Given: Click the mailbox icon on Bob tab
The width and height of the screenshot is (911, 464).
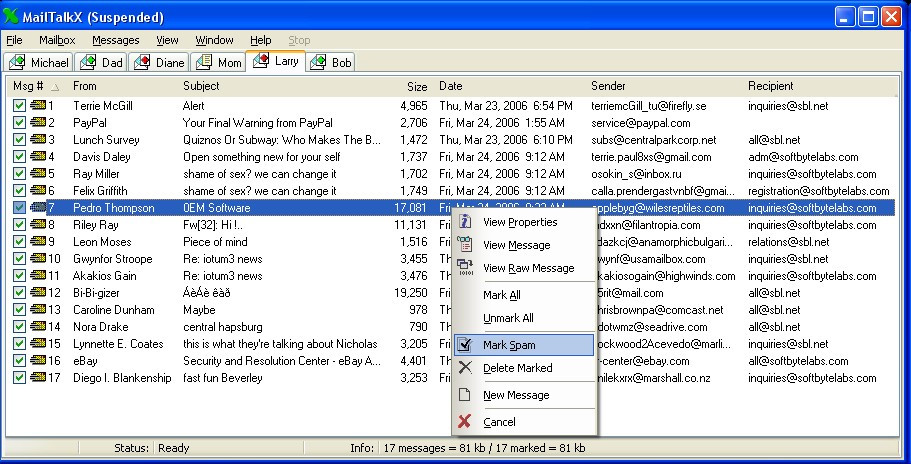Looking at the screenshot, I should 318,62.
